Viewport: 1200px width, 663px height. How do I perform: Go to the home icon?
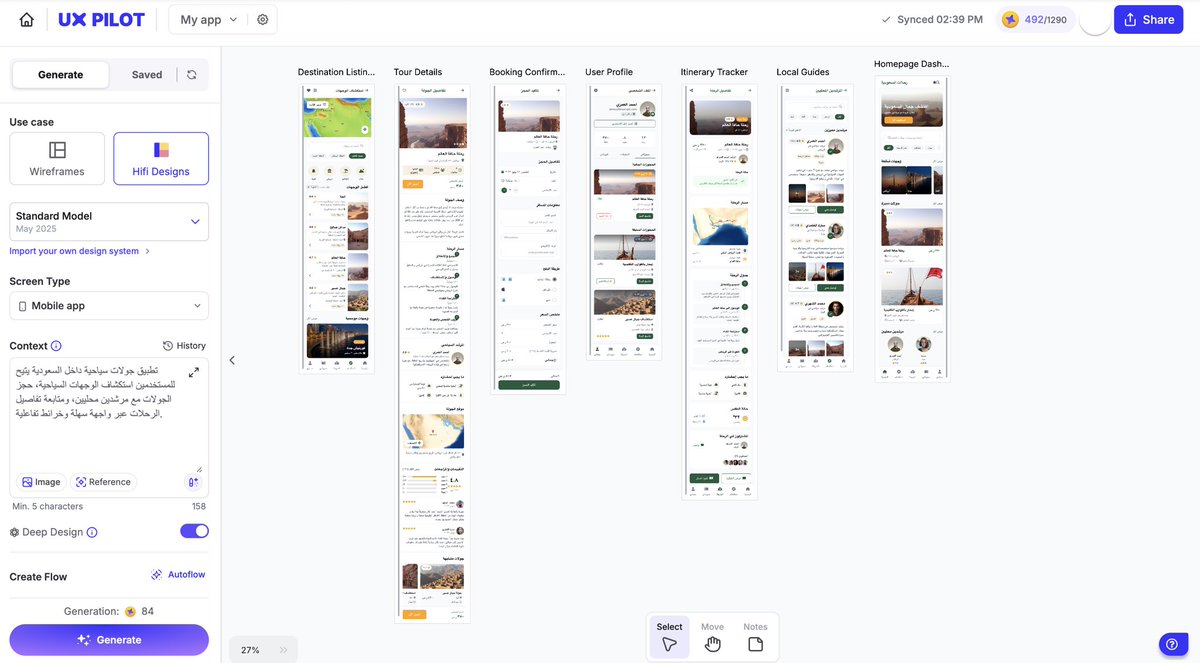[27, 20]
